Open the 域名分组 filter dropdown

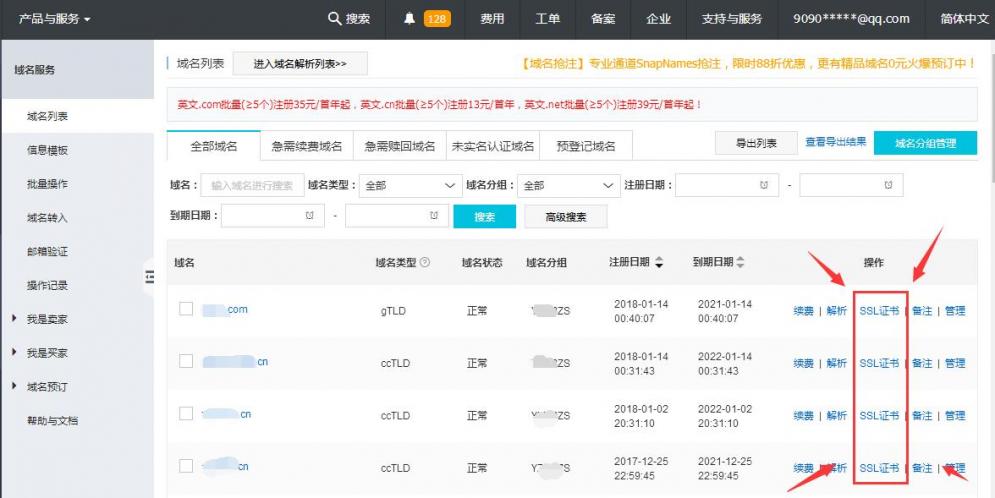pyautogui.click(x=568, y=185)
